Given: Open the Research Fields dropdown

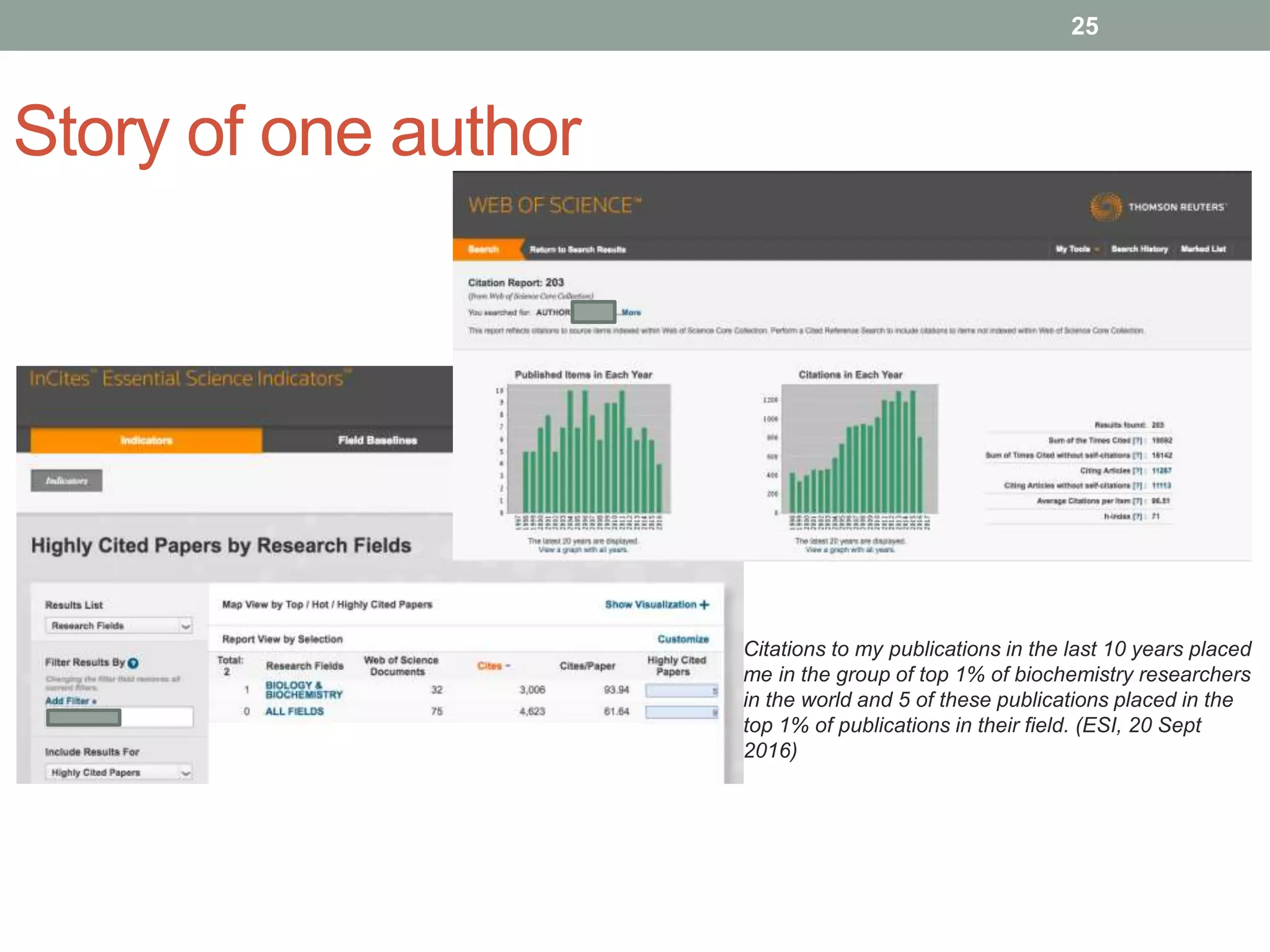Looking at the screenshot, I should pyautogui.click(x=118, y=625).
